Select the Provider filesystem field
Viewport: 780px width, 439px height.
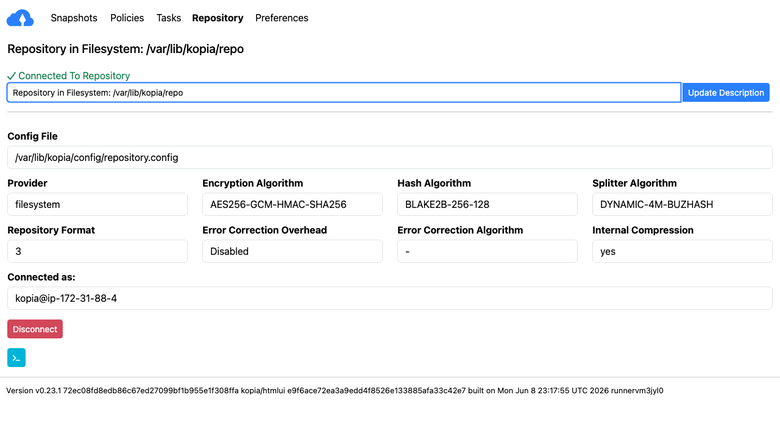pos(98,204)
